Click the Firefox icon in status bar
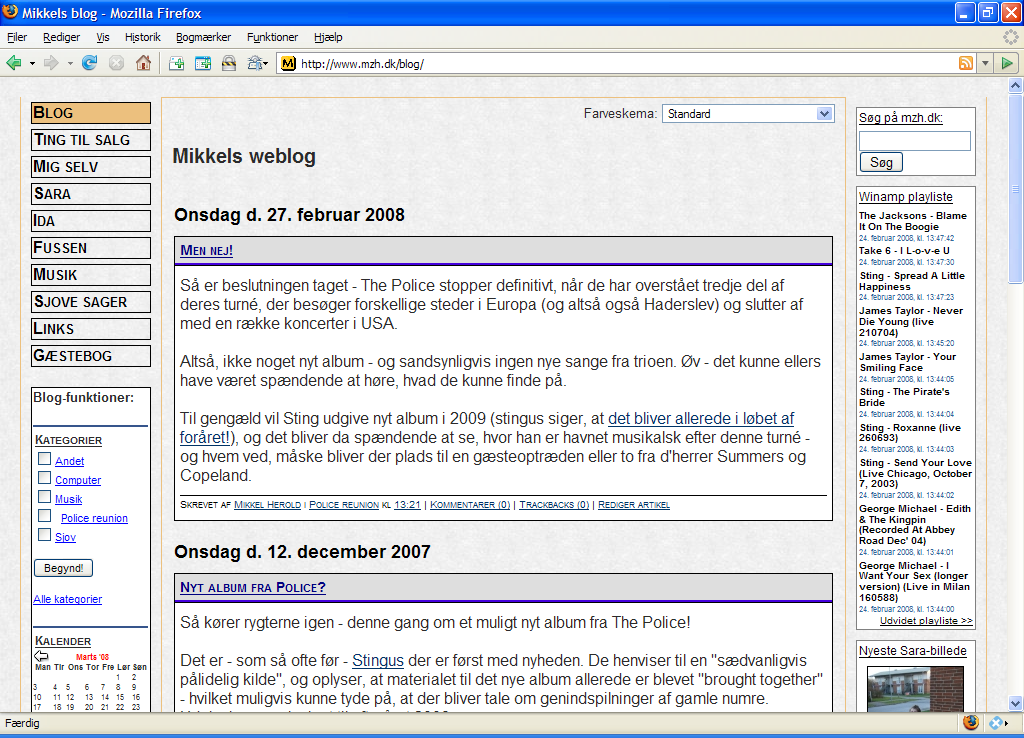The height and width of the screenshot is (738, 1024). click(971, 722)
